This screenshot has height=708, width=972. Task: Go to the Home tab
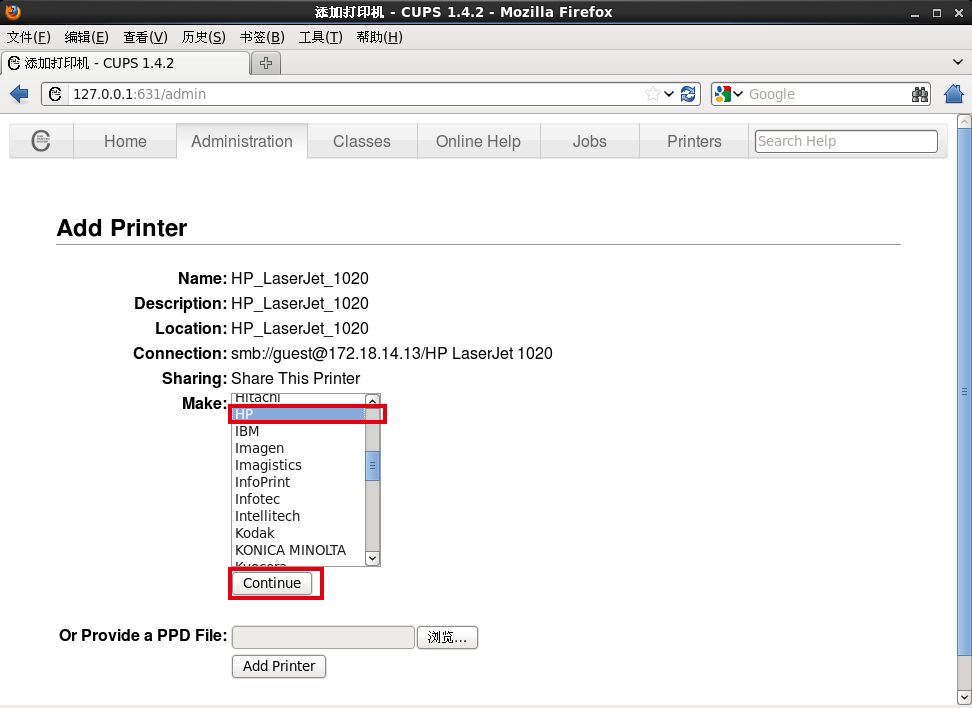pos(125,141)
